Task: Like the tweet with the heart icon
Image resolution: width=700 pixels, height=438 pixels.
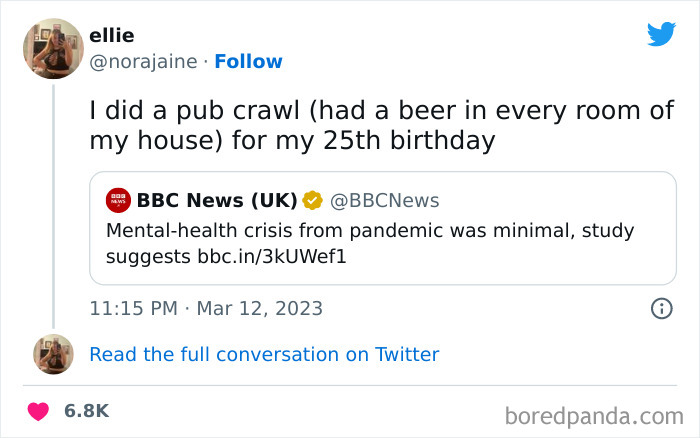Action: click(38, 412)
